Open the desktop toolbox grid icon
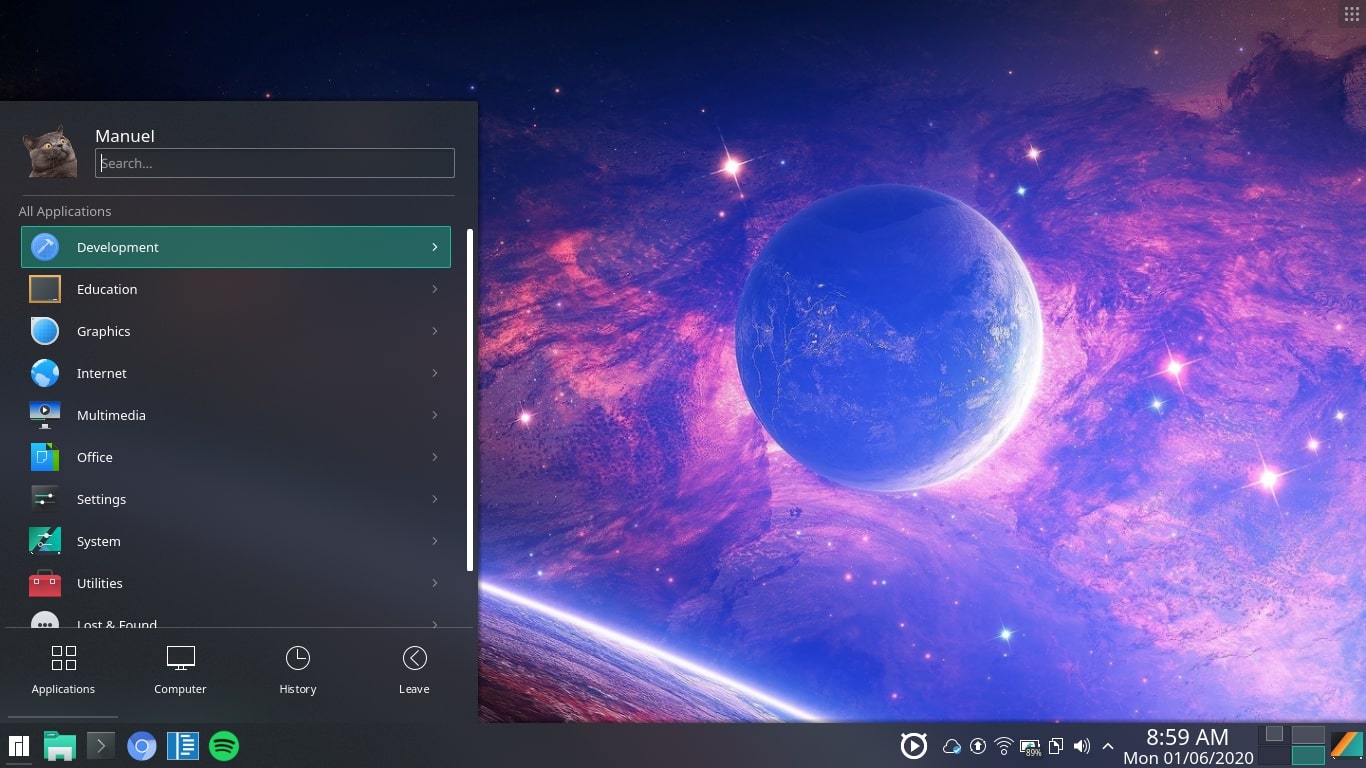 coord(1352,13)
